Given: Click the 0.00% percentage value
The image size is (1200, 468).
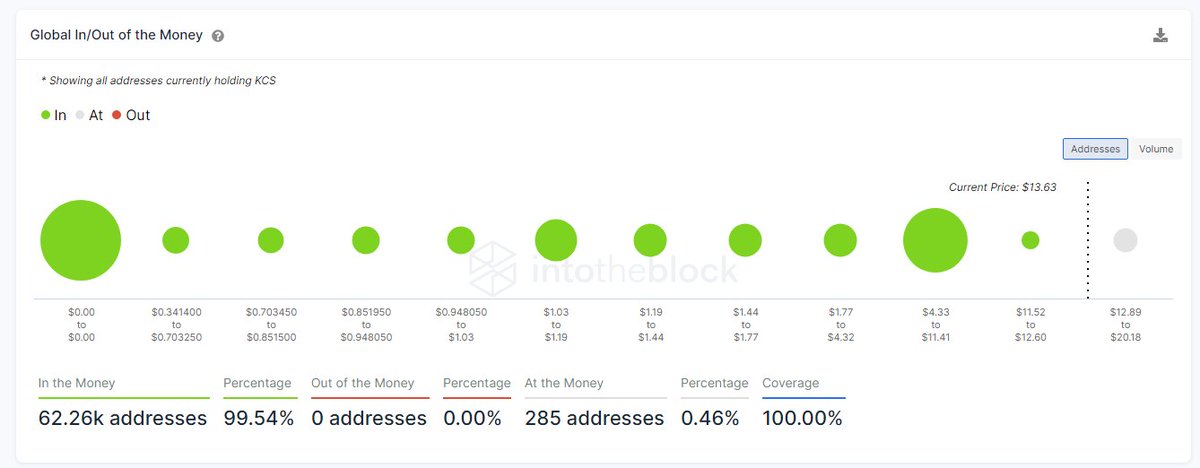Looking at the screenshot, I should [472, 418].
